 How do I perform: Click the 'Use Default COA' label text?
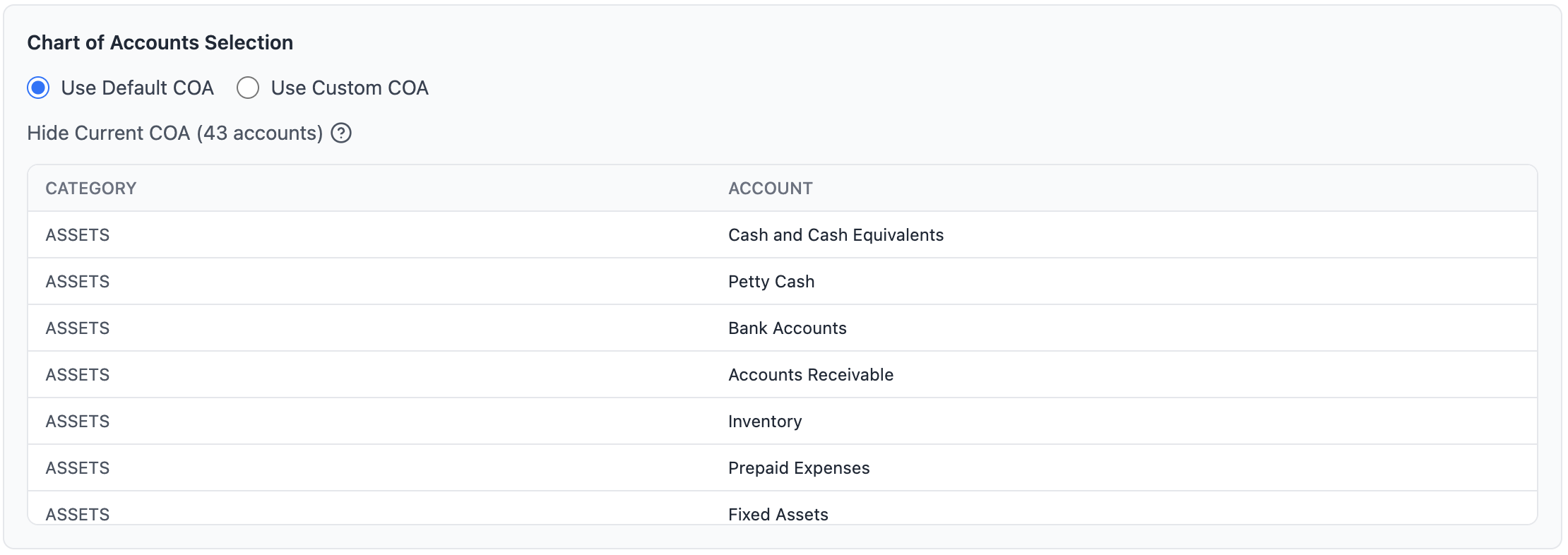click(x=137, y=88)
